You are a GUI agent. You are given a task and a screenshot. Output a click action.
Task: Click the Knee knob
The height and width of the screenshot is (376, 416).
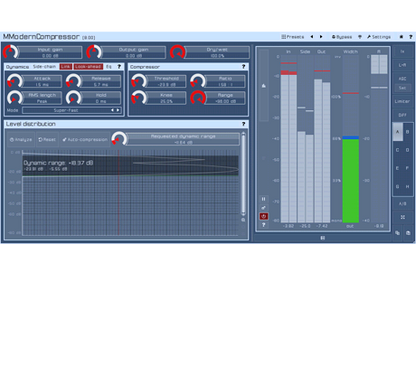[x=139, y=98]
